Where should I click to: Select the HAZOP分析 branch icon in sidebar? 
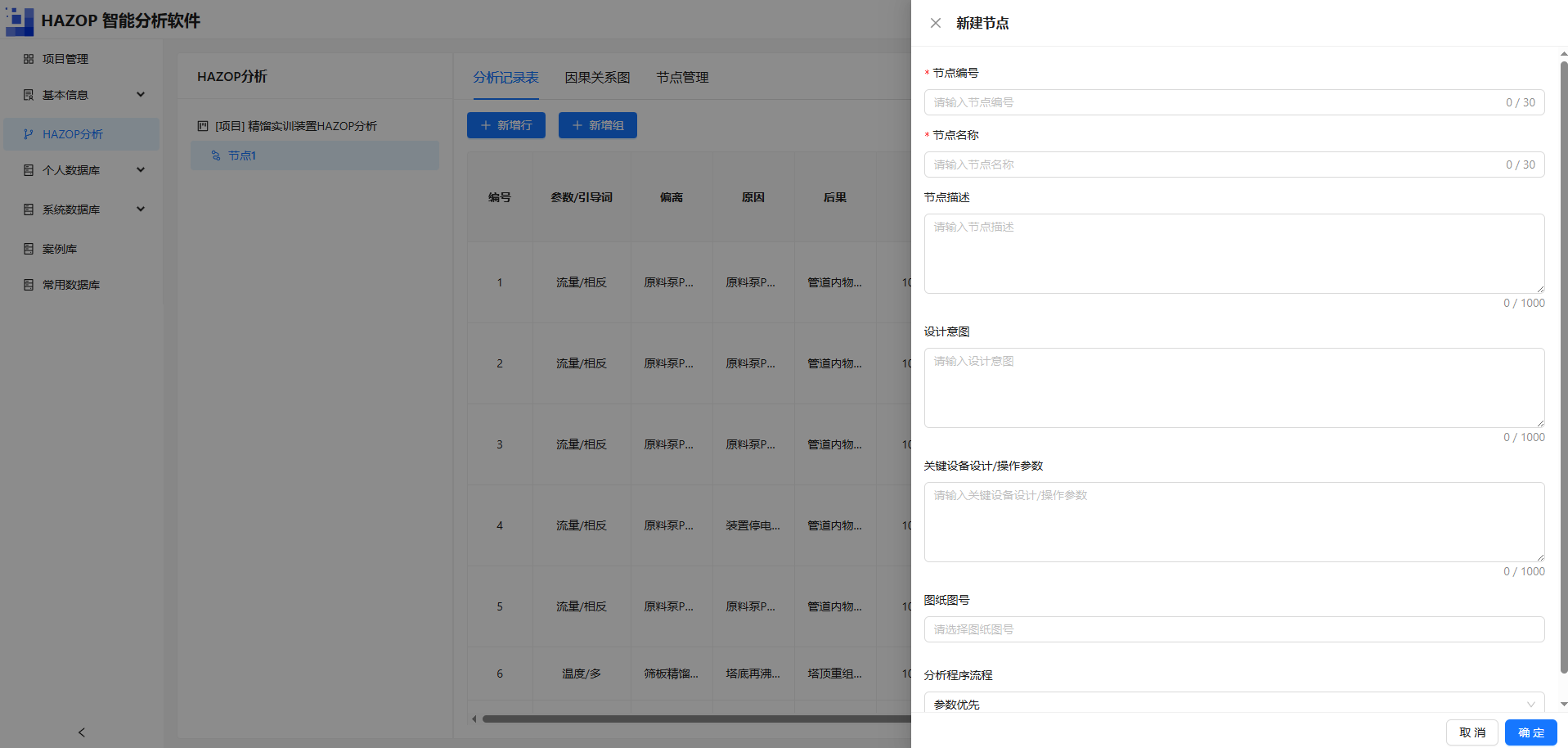coord(29,134)
